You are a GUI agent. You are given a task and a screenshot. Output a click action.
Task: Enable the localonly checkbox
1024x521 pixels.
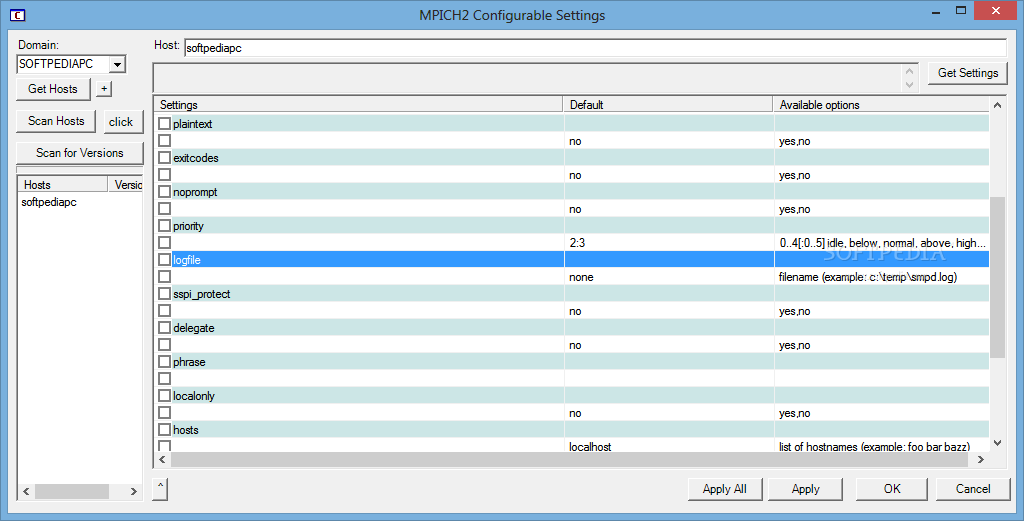[x=165, y=396]
